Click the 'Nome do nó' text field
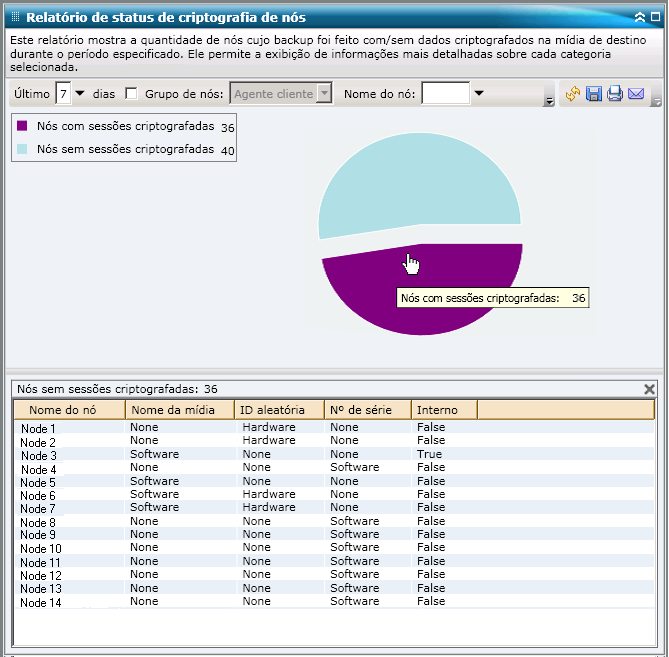The image size is (669, 657). click(445, 94)
